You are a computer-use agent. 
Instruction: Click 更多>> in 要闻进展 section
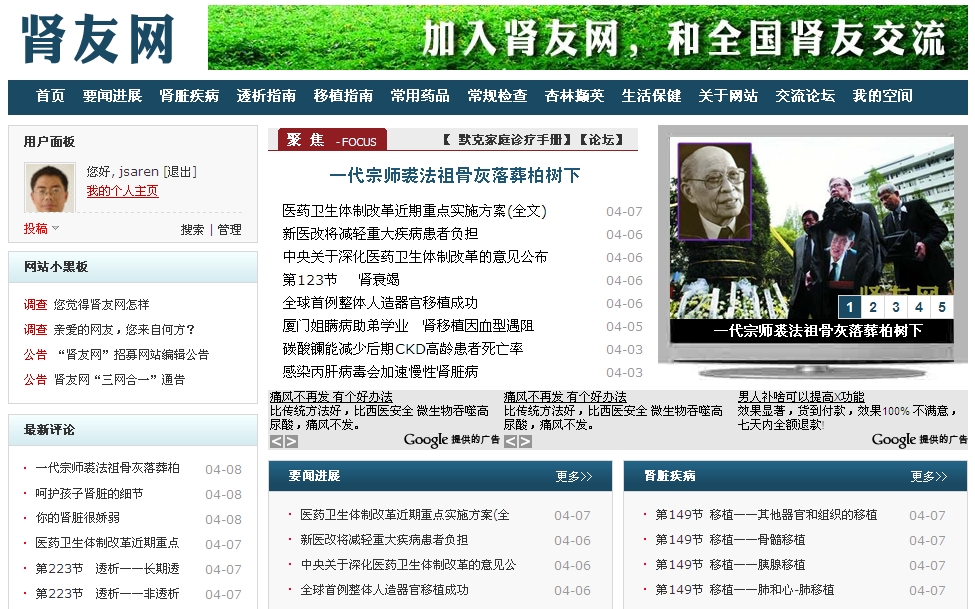click(574, 477)
